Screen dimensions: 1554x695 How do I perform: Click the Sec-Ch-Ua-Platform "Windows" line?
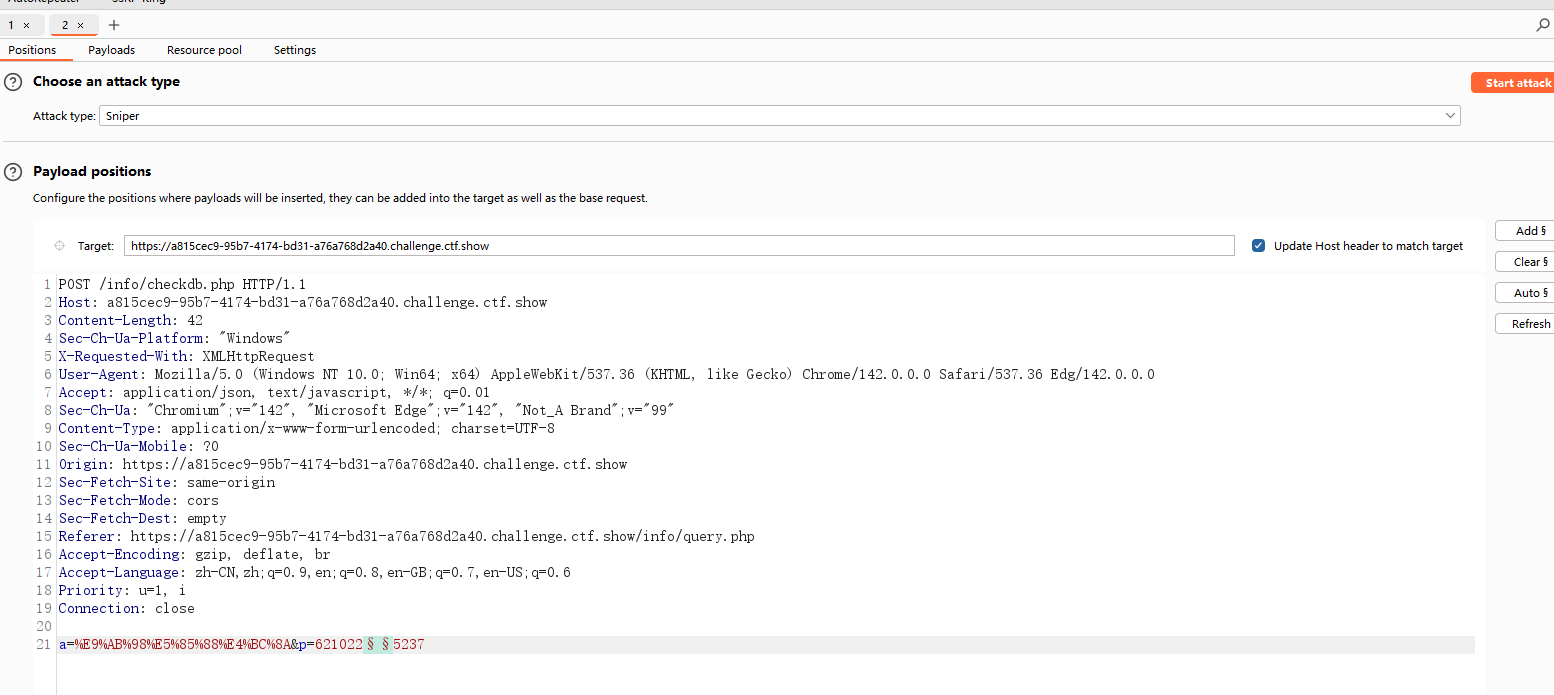pos(174,338)
